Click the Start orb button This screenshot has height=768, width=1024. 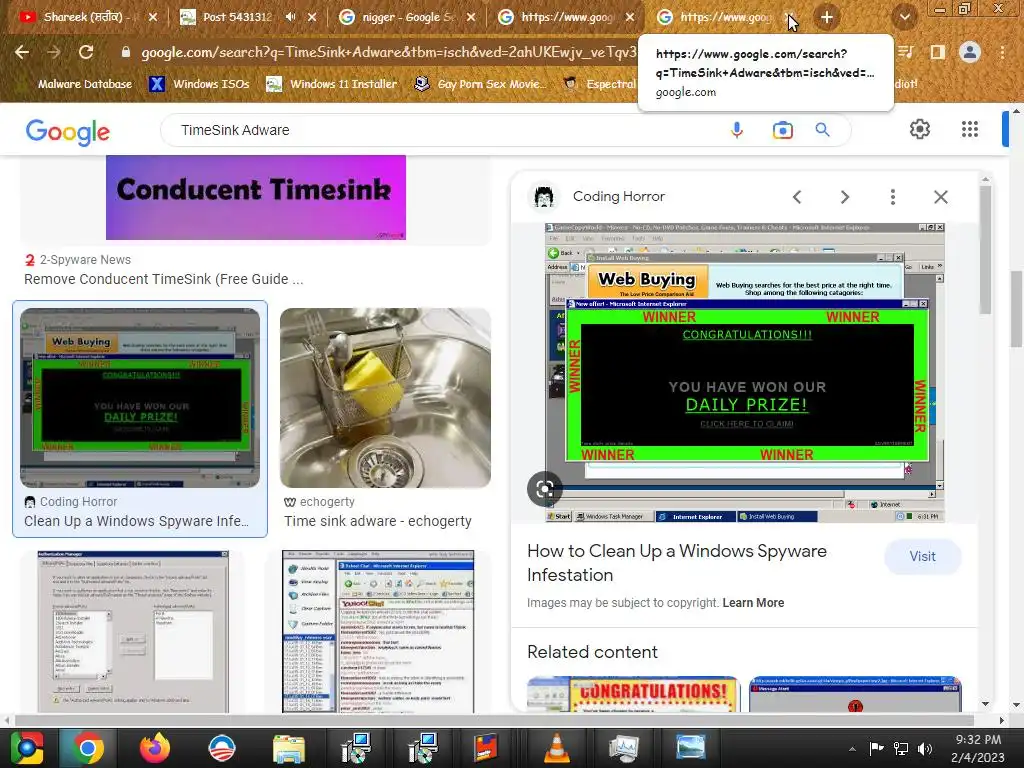point(26,748)
